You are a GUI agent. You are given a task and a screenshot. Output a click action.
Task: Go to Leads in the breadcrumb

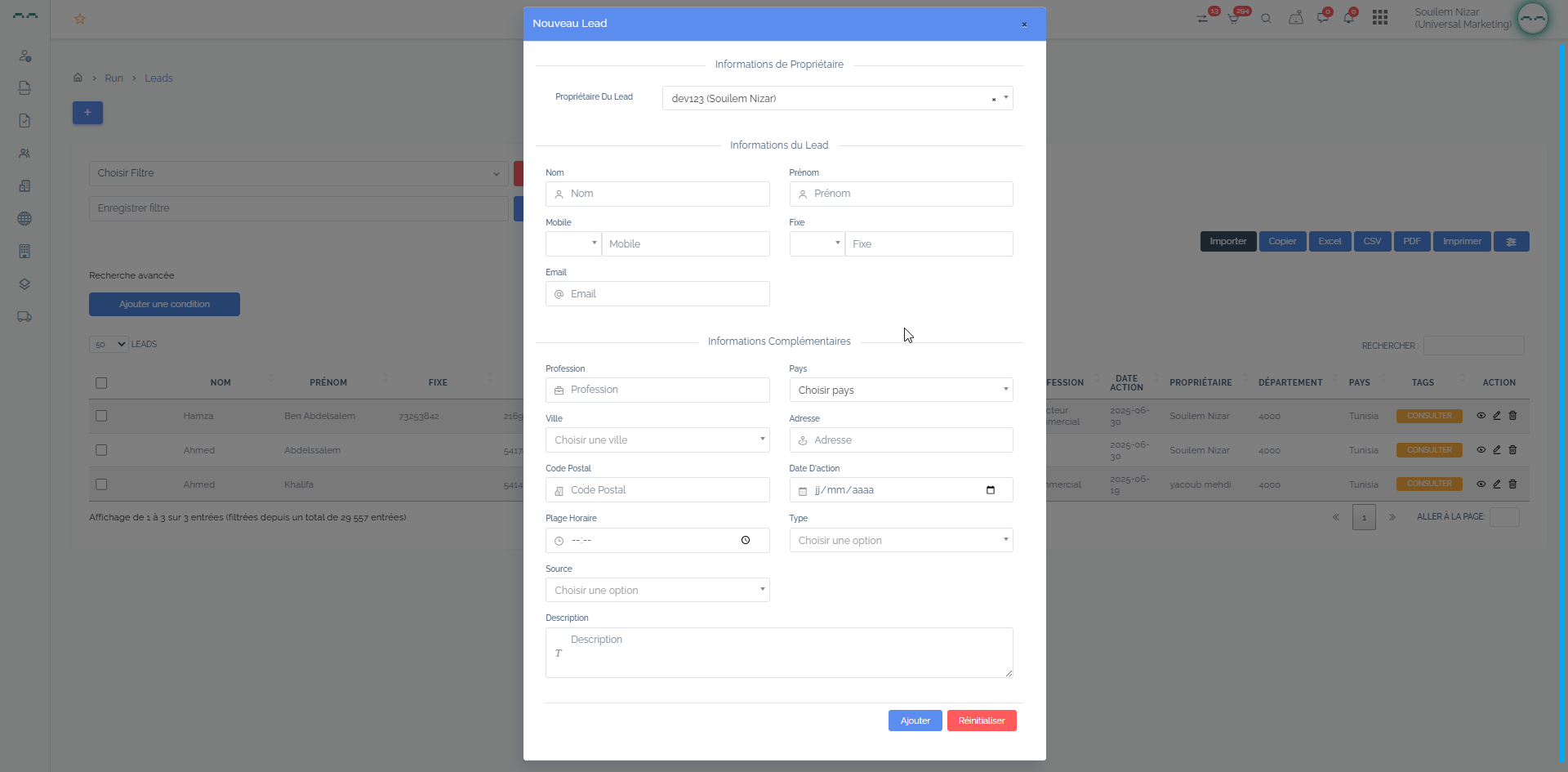pos(158,78)
